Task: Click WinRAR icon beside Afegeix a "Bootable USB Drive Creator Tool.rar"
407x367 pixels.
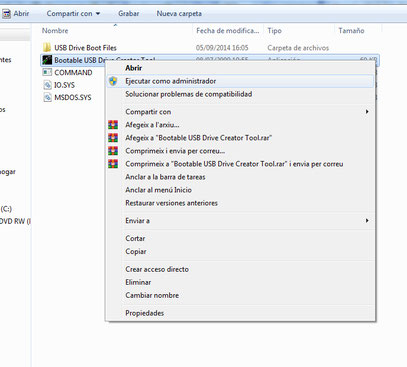Action: [113, 138]
